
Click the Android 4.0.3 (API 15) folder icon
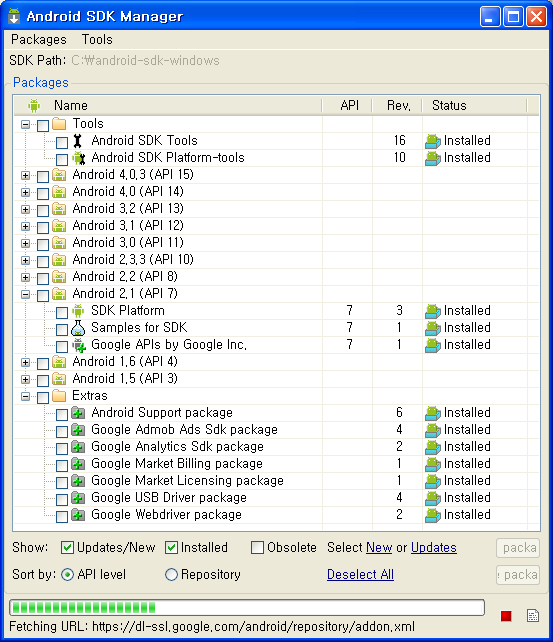(x=59, y=175)
